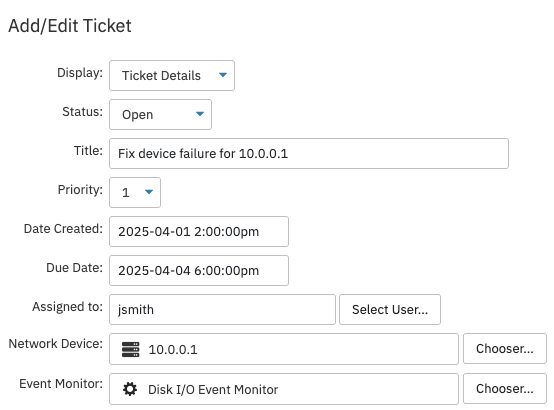Viewport: 554px width, 410px height.
Task: Click the Network Device value 10.0.0.1
Action: tap(173, 350)
